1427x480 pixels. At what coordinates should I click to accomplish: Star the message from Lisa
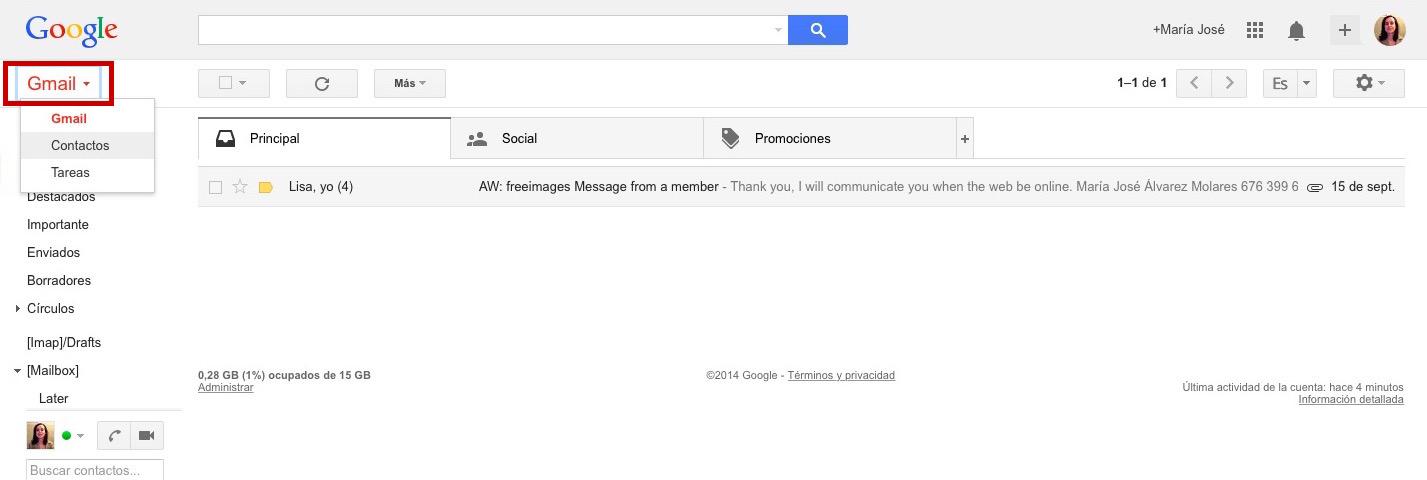[240, 187]
